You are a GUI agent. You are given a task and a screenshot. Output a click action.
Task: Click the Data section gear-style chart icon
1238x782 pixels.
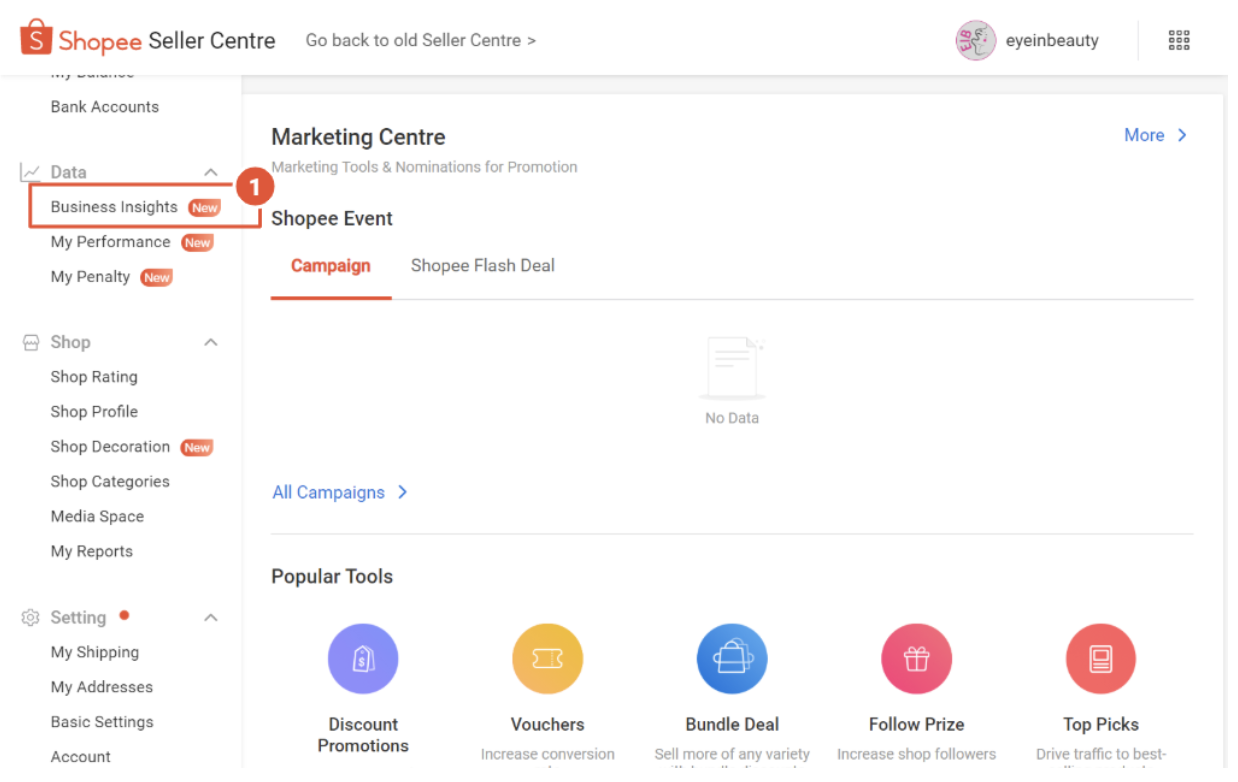point(31,171)
